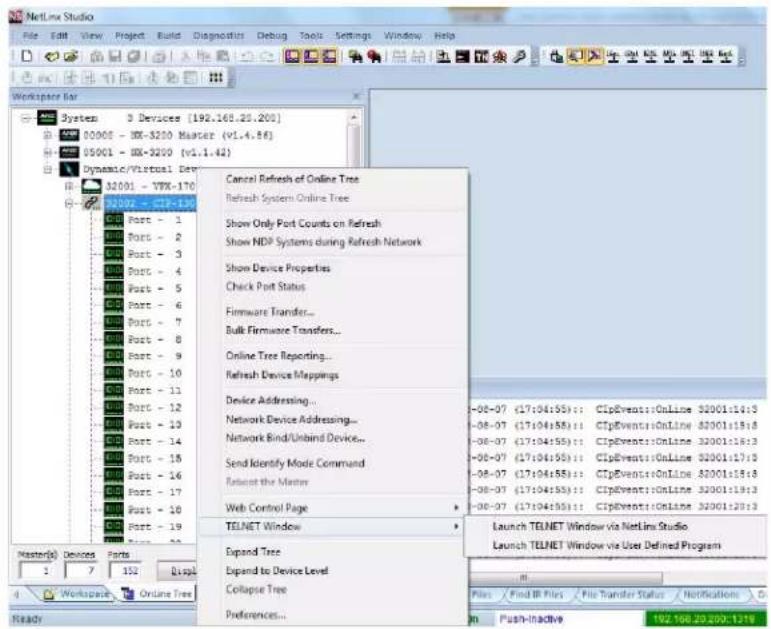
Task: Click the highlighted yellow icon left of the red arrow icon
Action: tap(574, 57)
